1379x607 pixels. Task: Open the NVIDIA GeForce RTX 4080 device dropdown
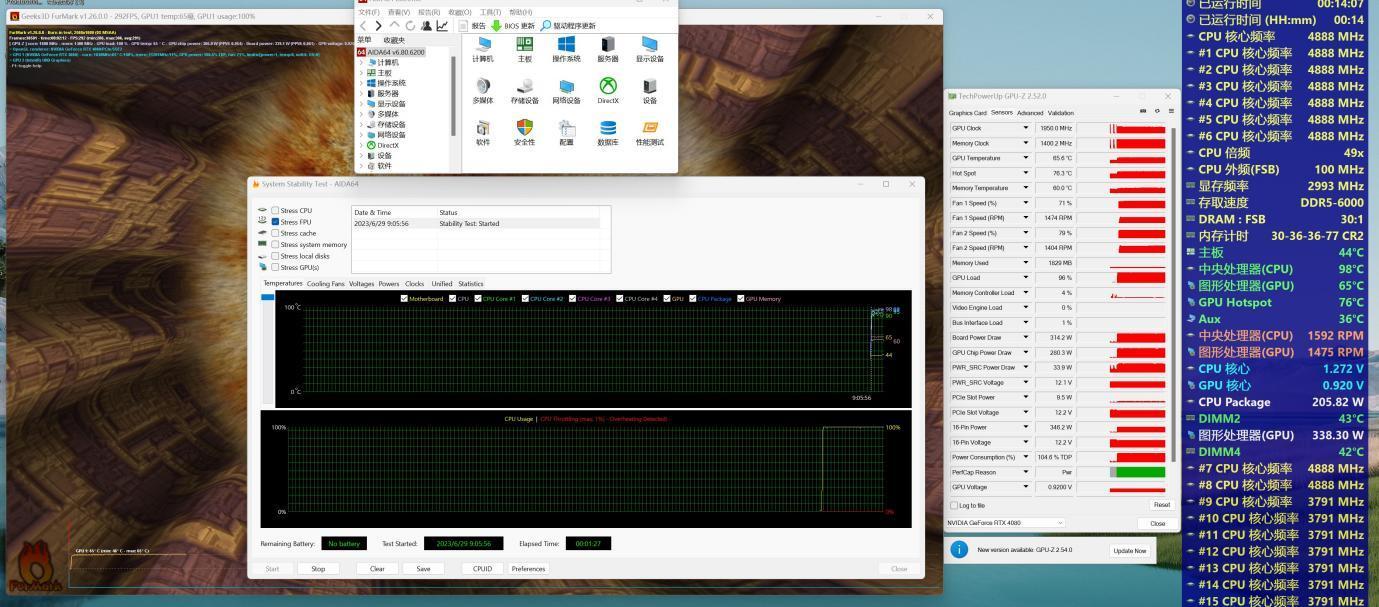pyautogui.click(x=1006, y=523)
